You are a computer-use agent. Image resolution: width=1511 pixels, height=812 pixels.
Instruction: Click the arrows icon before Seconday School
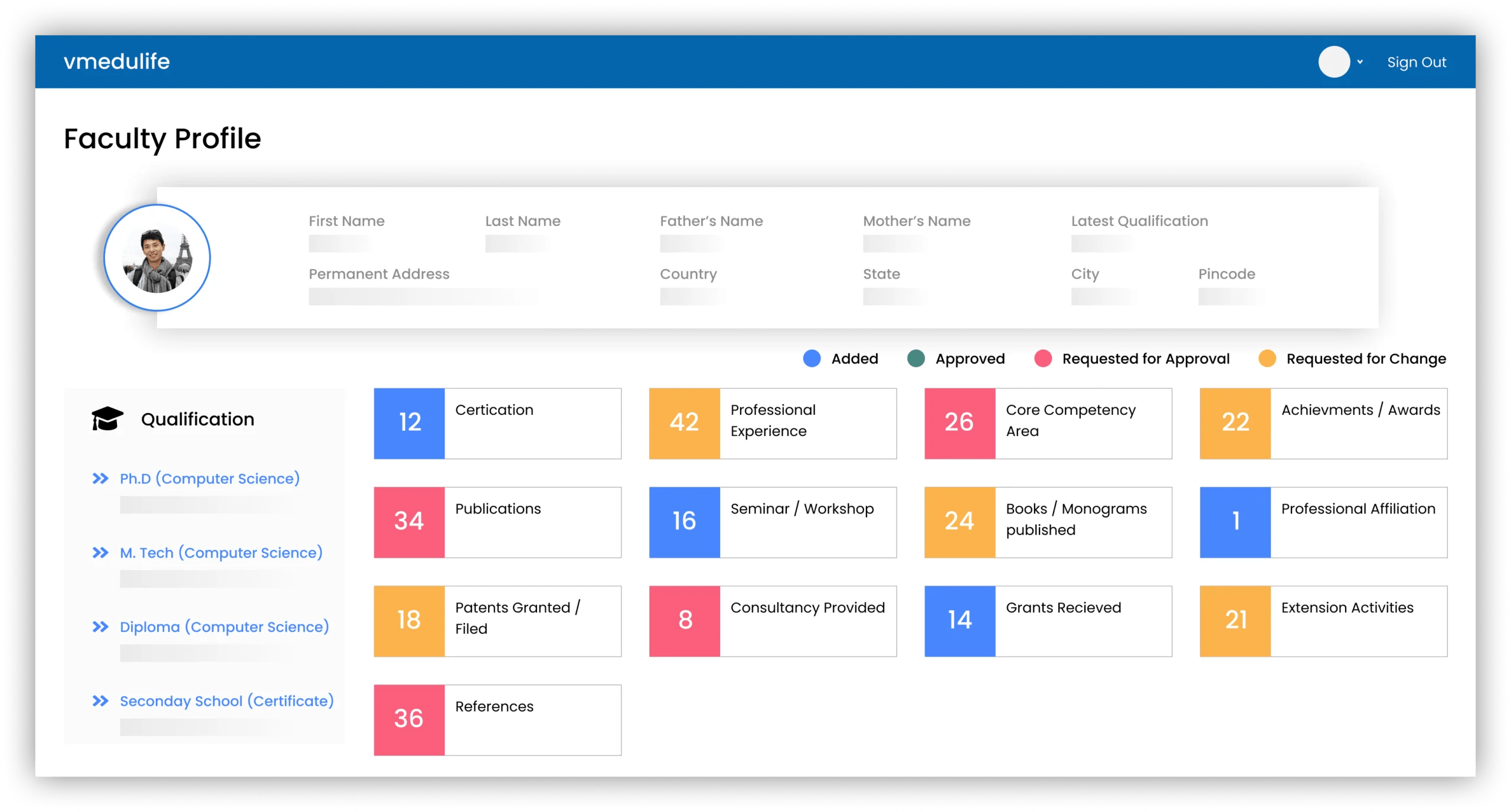100,701
